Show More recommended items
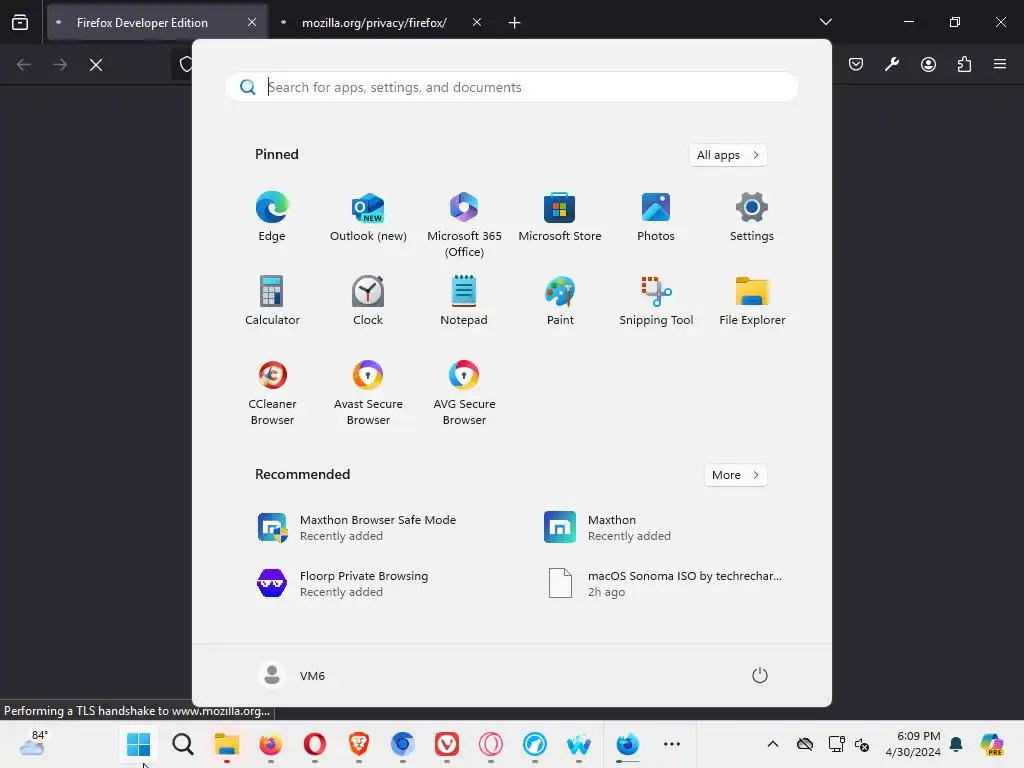The width and height of the screenshot is (1024, 768). (735, 475)
